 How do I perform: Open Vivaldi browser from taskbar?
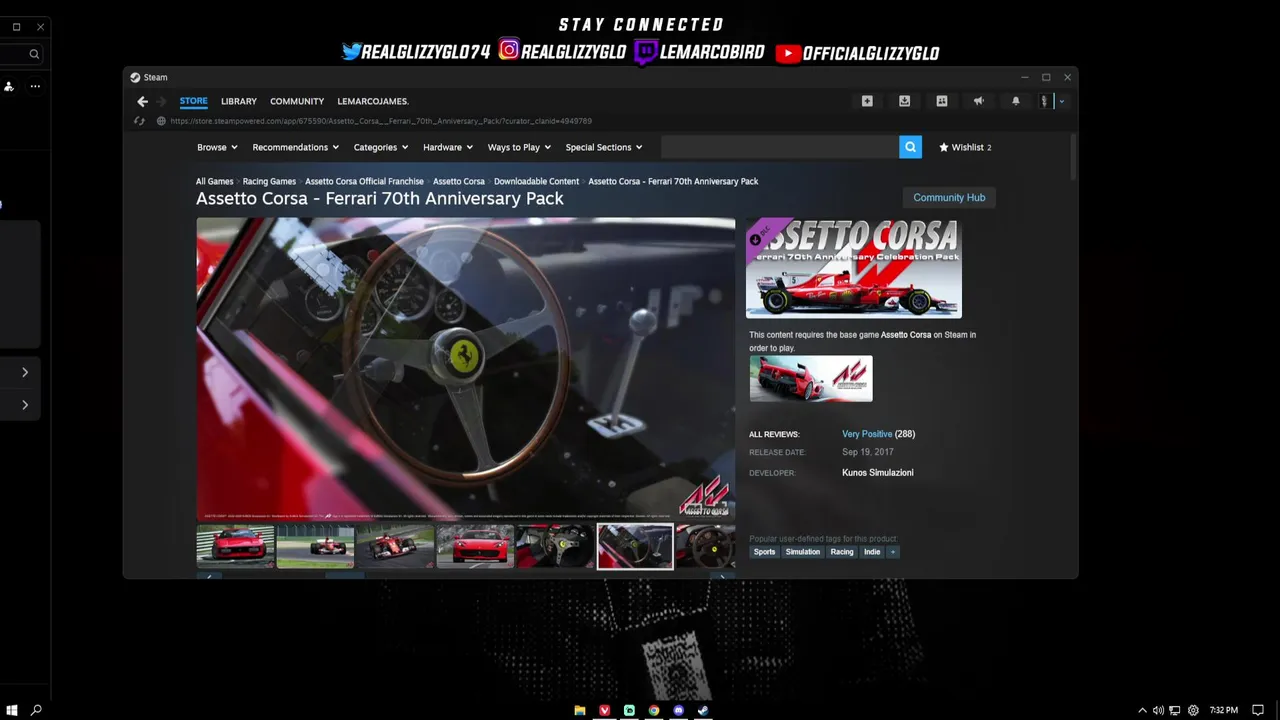(x=604, y=710)
